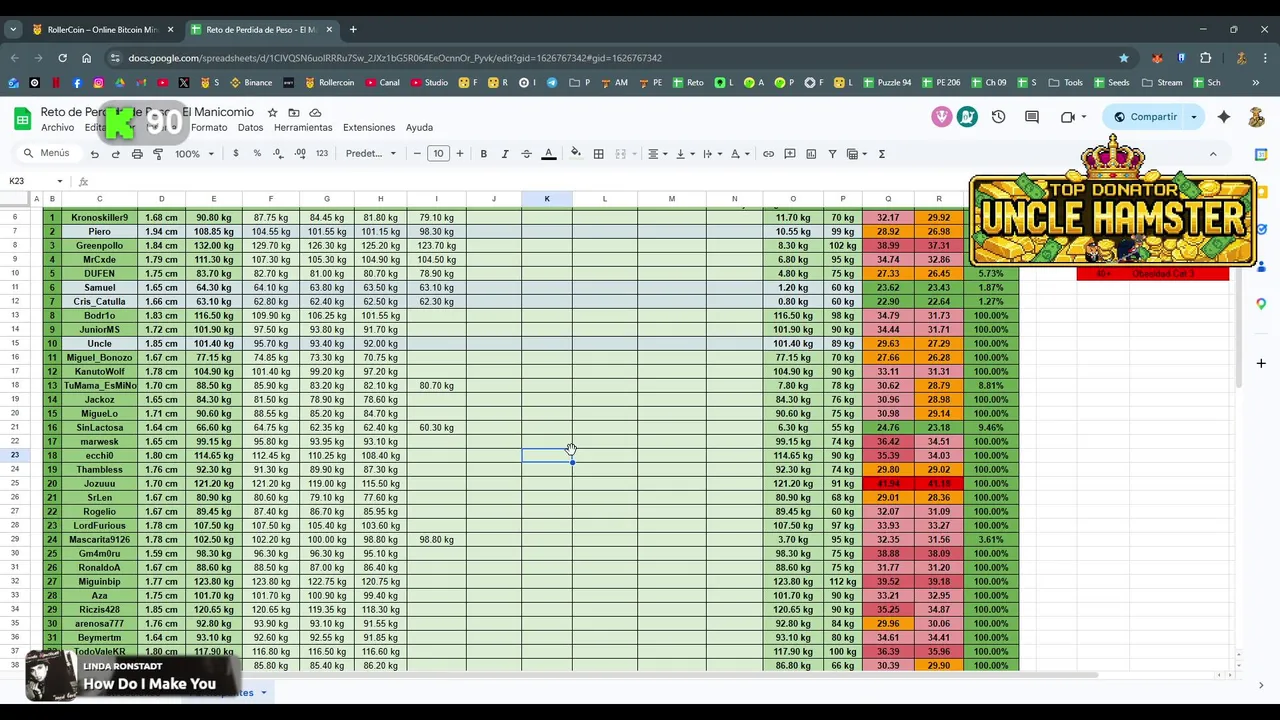The height and width of the screenshot is (720, 1280).
Task: Redo the action in Sheets toolbar
Action: click(x=116, y=154)
